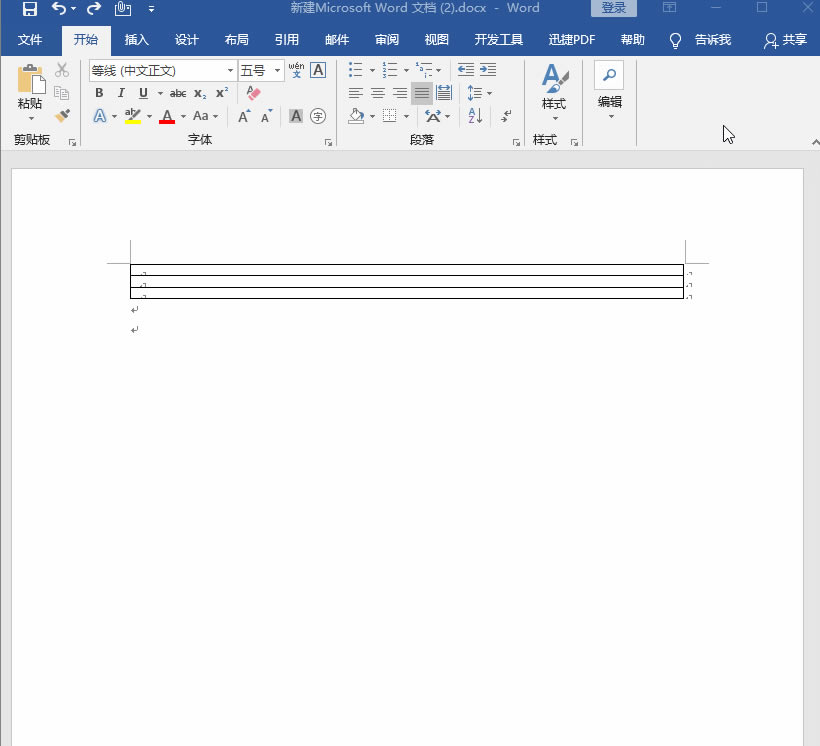Screen dimensions: 820x746
Task: Toggle Italic formatting
Action: point(121,93)
